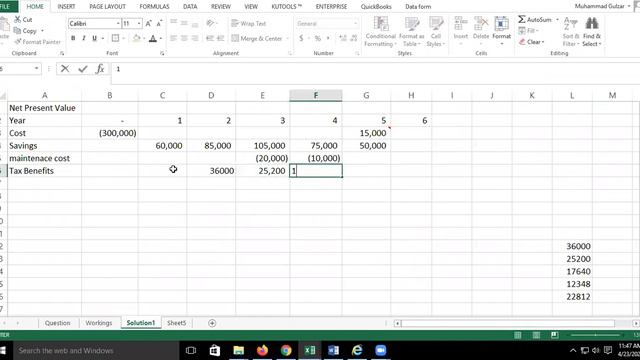Add a new sheet with plus button
The image size is (640, 360).
tap(212, 323)
